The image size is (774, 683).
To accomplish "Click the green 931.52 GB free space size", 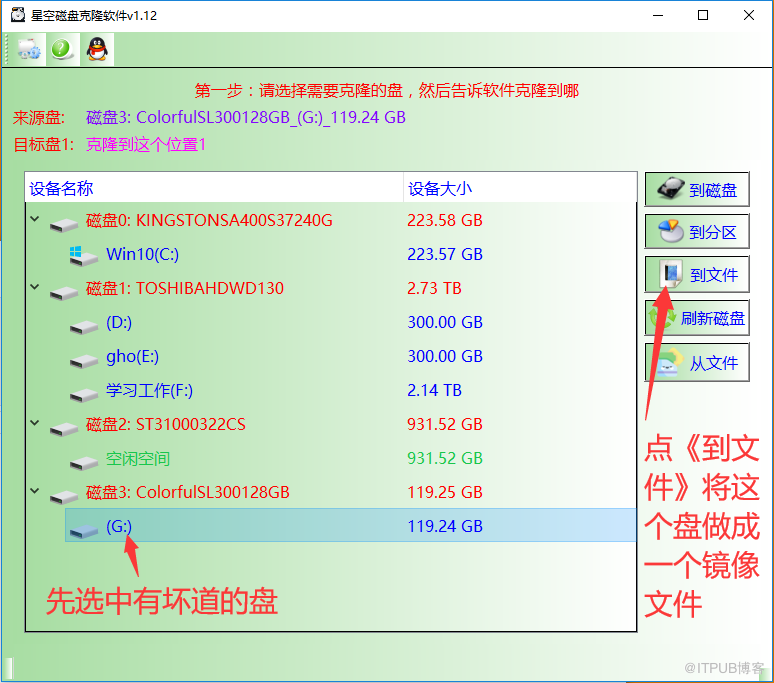I will pos(445,458).
